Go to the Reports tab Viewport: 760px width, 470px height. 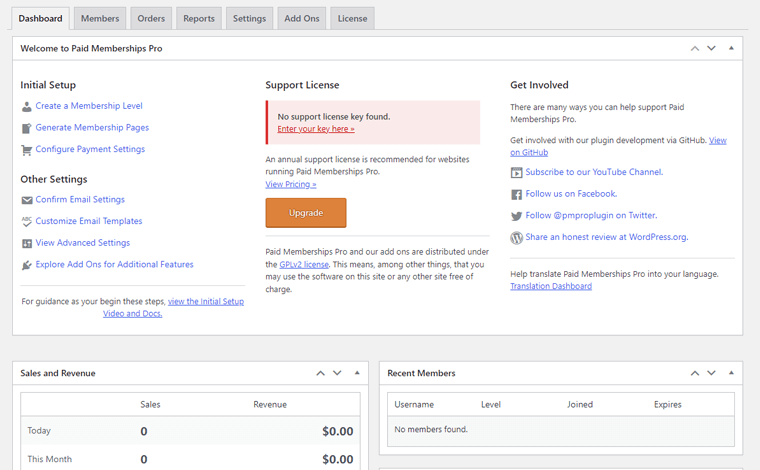[199, 18]
